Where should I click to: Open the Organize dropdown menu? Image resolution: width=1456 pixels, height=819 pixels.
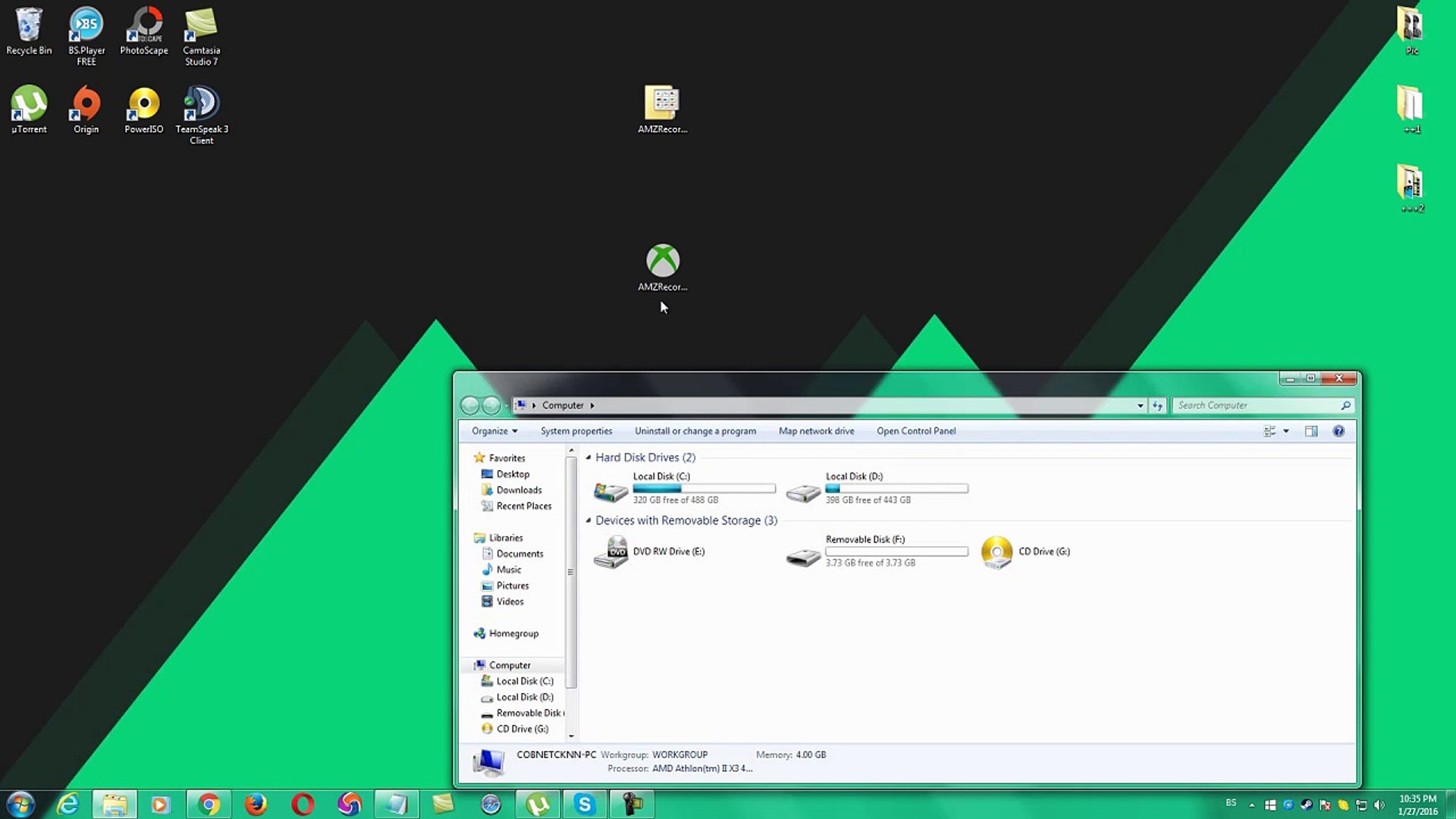click(x=494, y=431)
